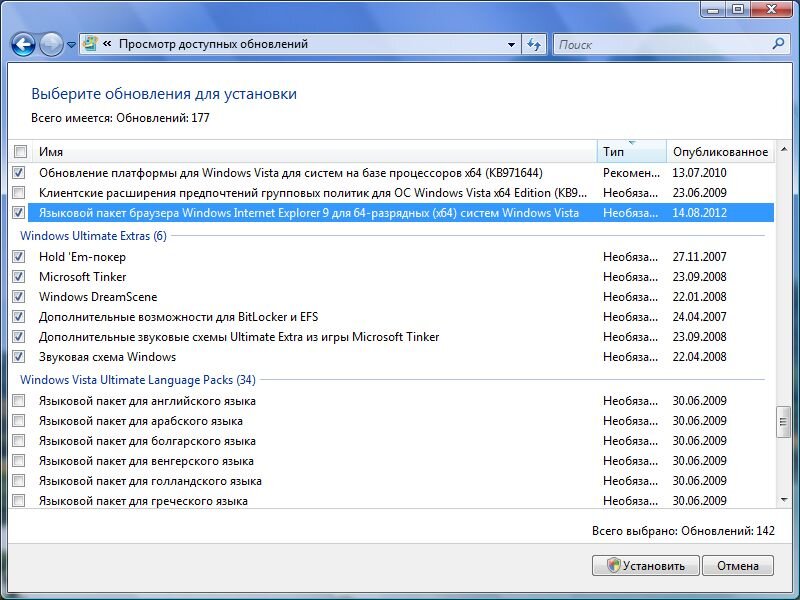Screen dimensions: 800x600
Task: Select the Internet Explorer 9 language pack row
Action: tap(300, 212)
